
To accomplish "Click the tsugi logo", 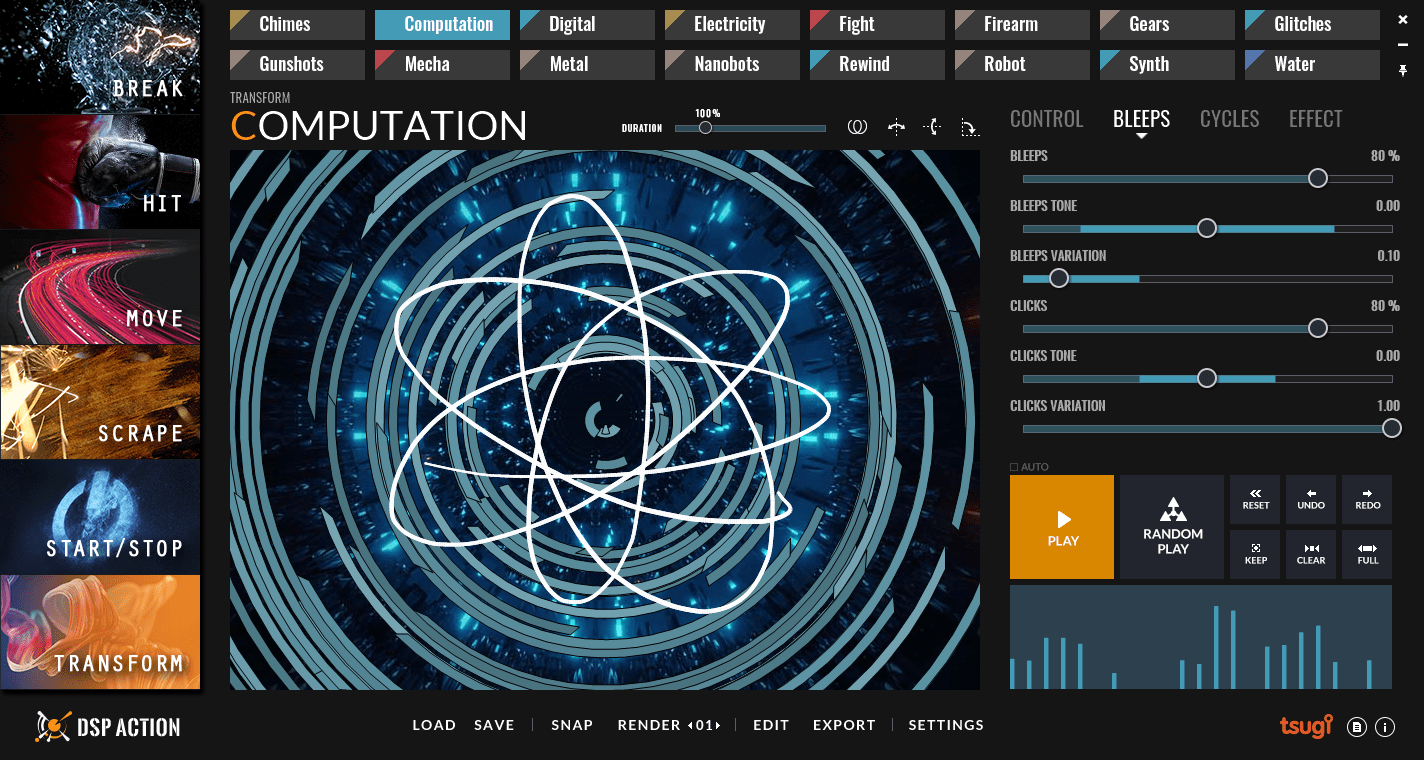I will 1306,727.
